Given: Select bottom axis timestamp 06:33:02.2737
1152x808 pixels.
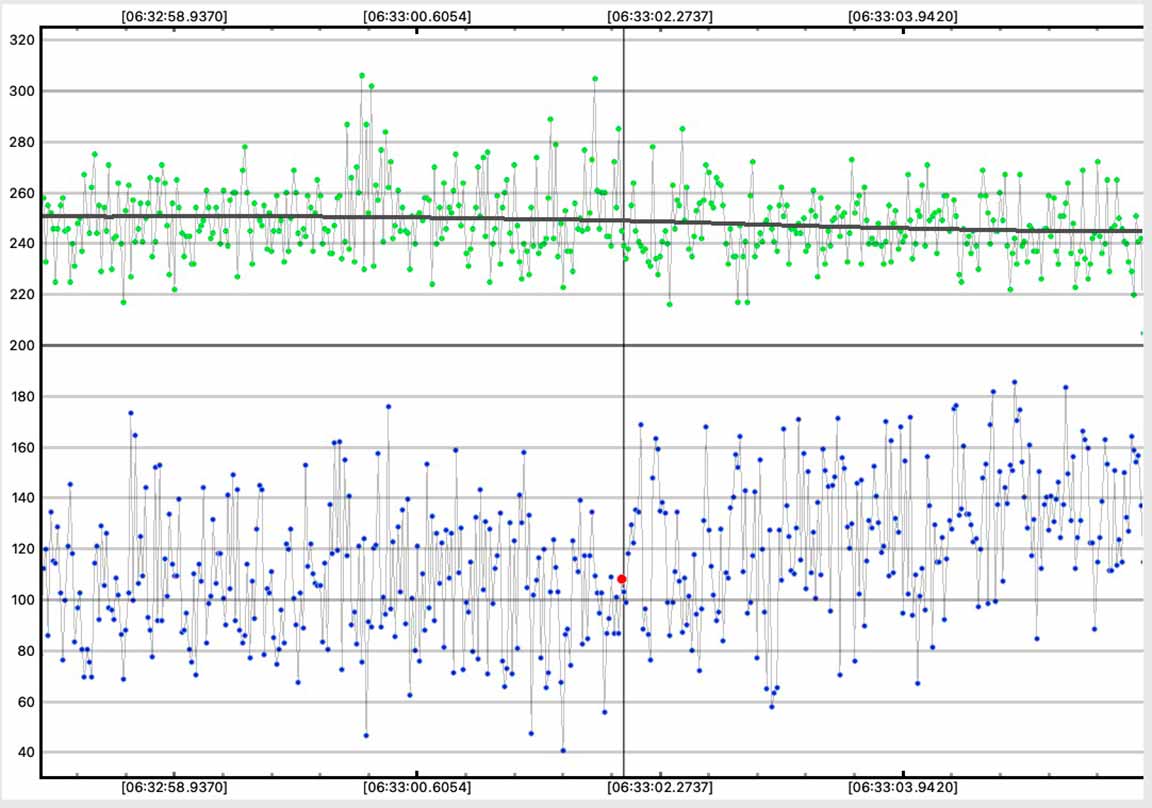Looking at the screenshot, I should [660, 787].
